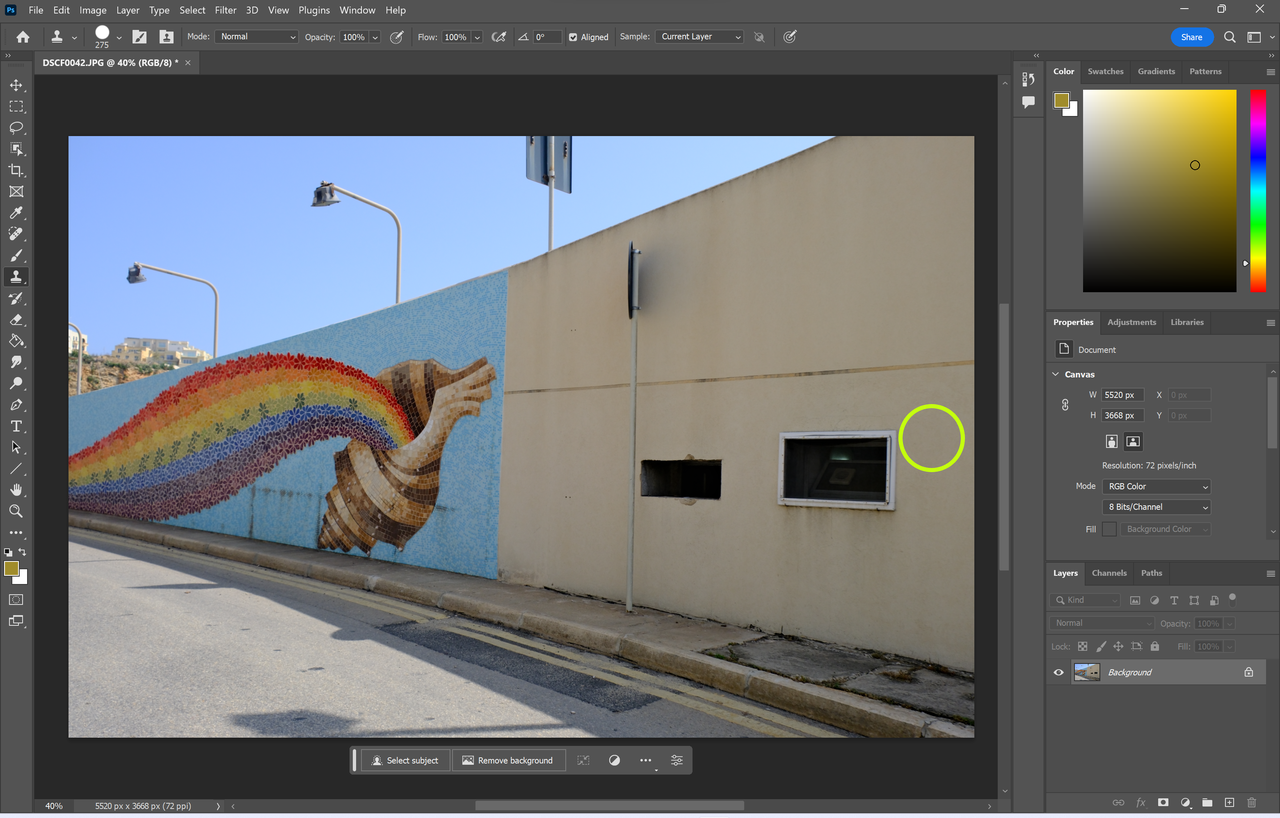Select the Crop tool
The width and height of the screenshot is (1280, 818).
(15, 170)
